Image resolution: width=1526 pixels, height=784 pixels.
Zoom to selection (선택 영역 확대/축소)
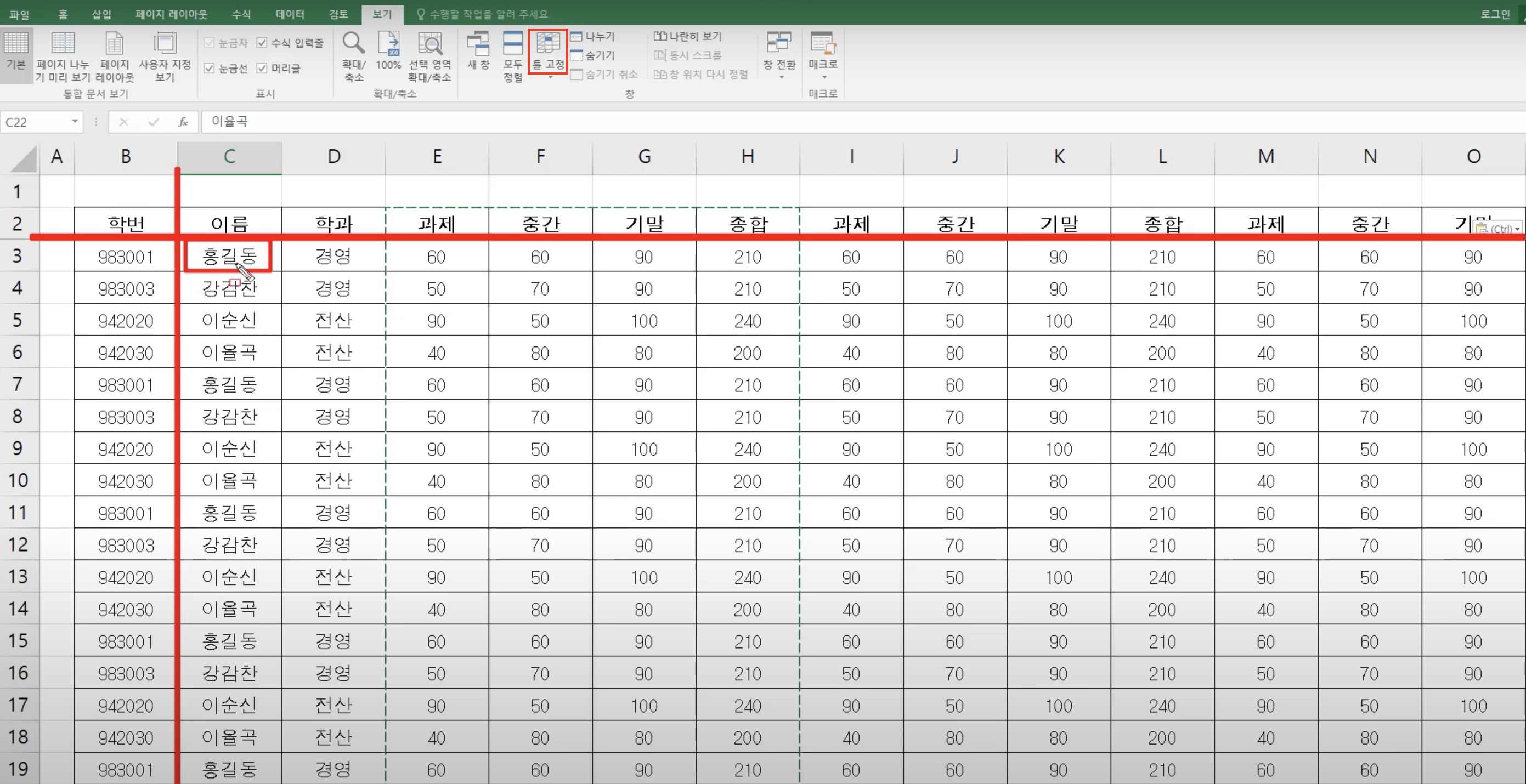(x=429, y=57)
